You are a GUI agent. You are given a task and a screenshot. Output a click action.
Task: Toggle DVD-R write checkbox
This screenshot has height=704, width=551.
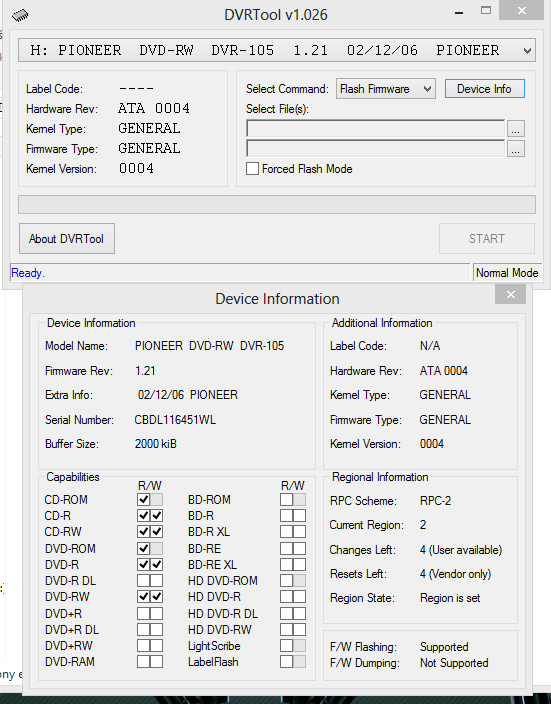pos(156,564)
